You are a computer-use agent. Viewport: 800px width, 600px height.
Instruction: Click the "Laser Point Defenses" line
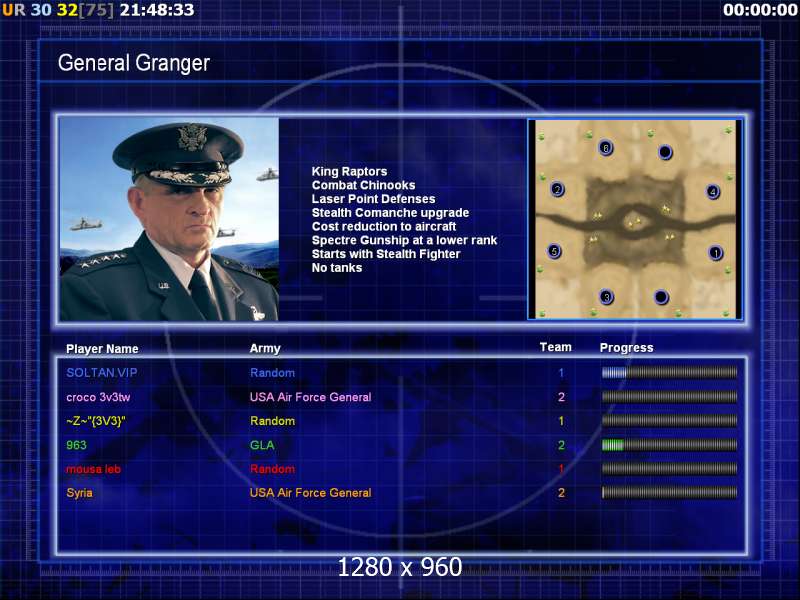[373, 199]
